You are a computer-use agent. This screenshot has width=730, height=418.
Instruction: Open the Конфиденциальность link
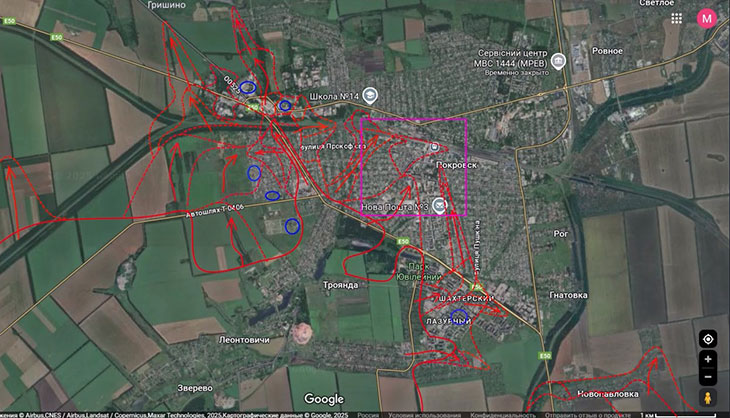pos(503,415)
